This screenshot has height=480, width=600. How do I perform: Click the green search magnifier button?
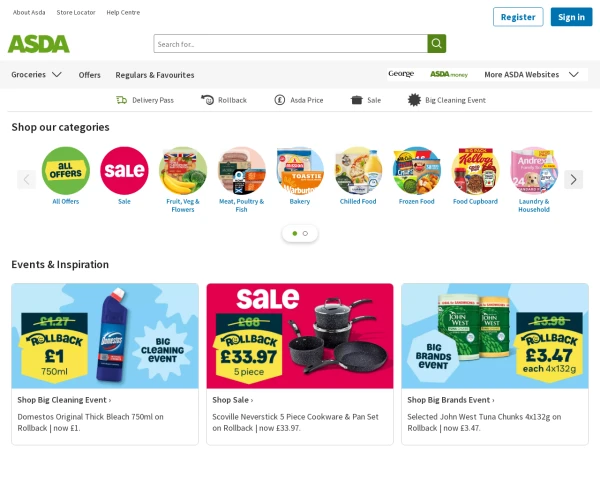point(437,44)
